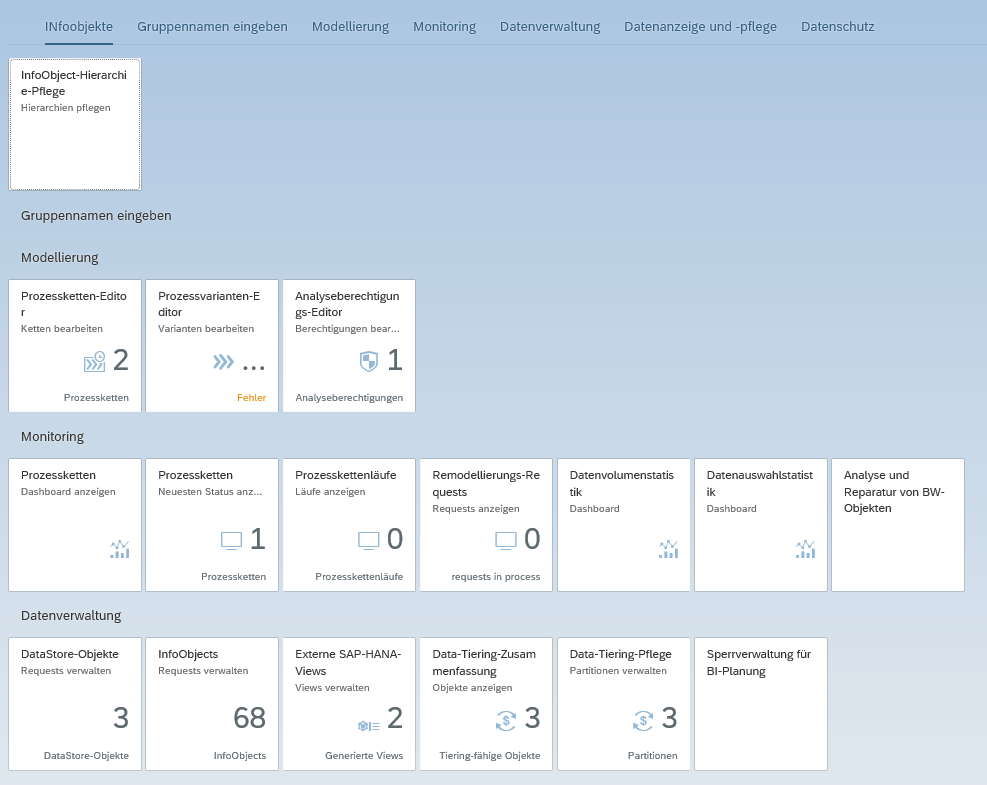
Task: Click the views icon in Externe SAP-HANA-Views tile
Action: coord(367,725)
